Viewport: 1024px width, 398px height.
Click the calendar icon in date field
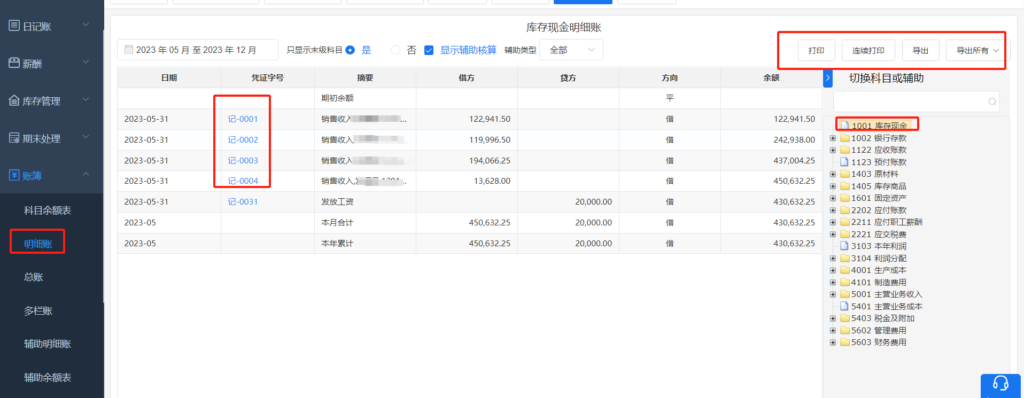128,50
